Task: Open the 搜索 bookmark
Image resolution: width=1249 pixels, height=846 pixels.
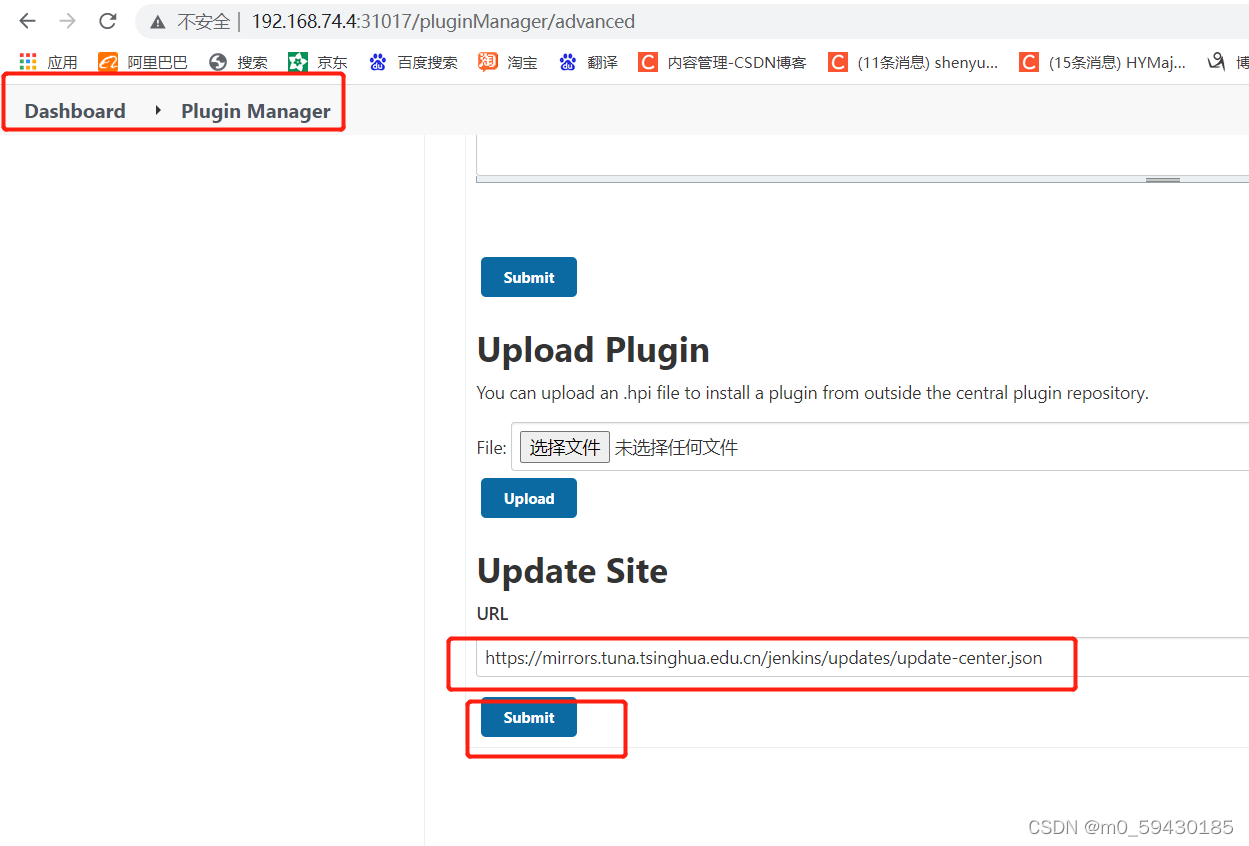Action: [x=238, y=62]
